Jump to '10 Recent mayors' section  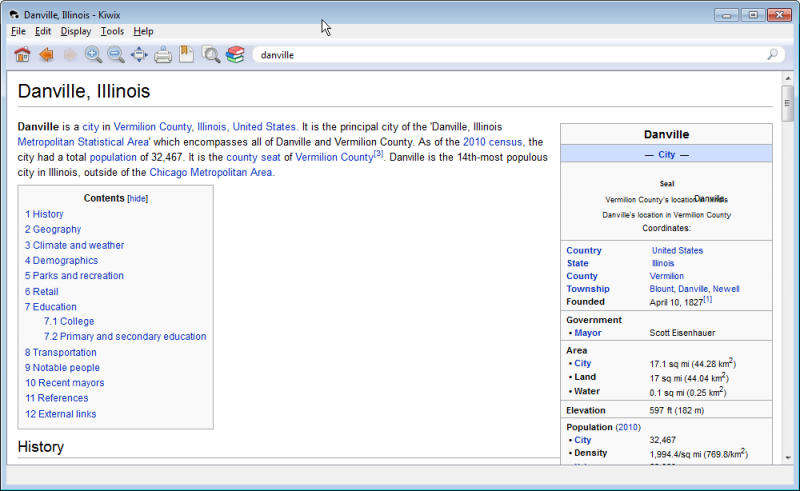click(x=65, y=383)
